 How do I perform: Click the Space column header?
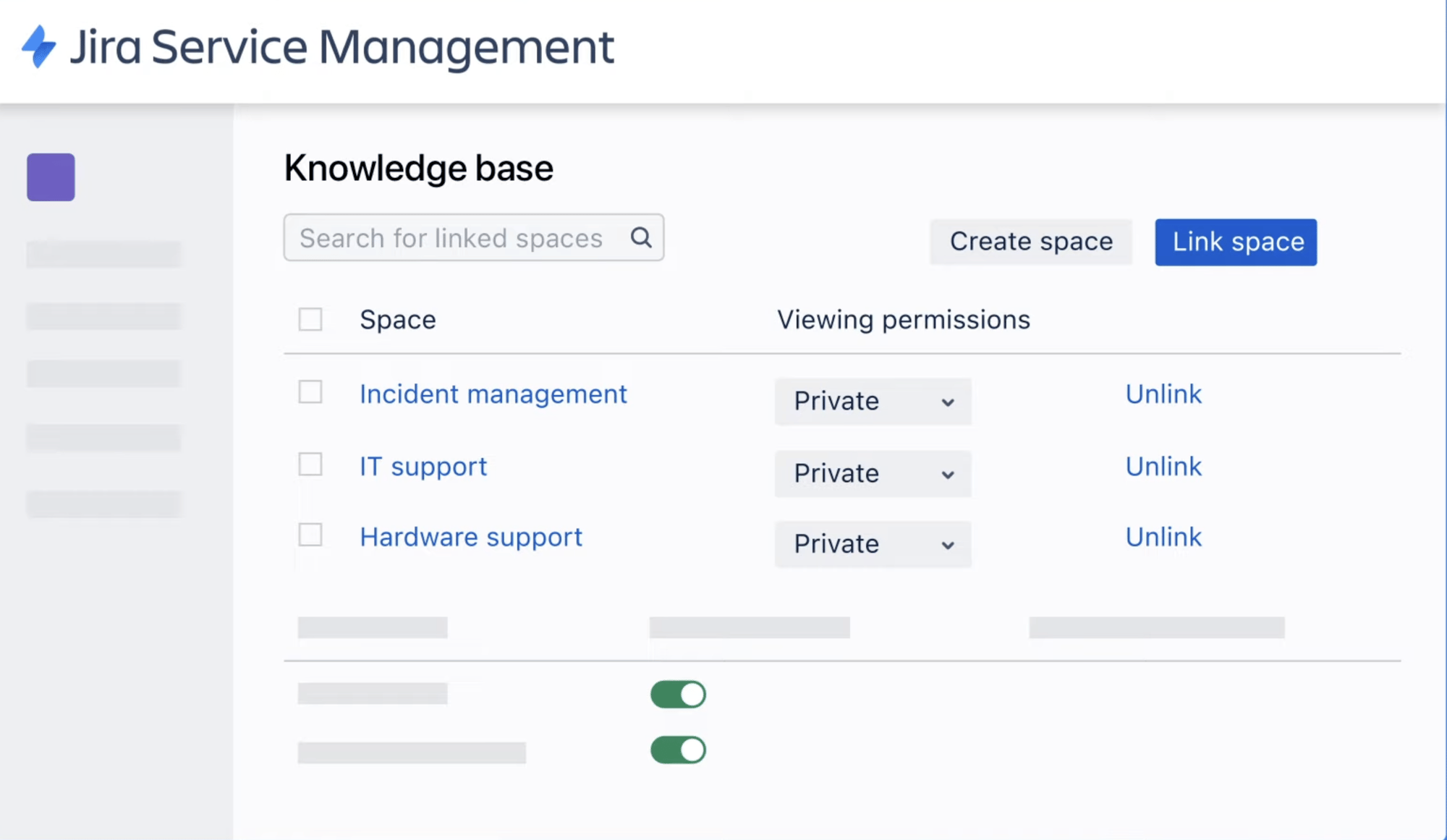[398, 320]
